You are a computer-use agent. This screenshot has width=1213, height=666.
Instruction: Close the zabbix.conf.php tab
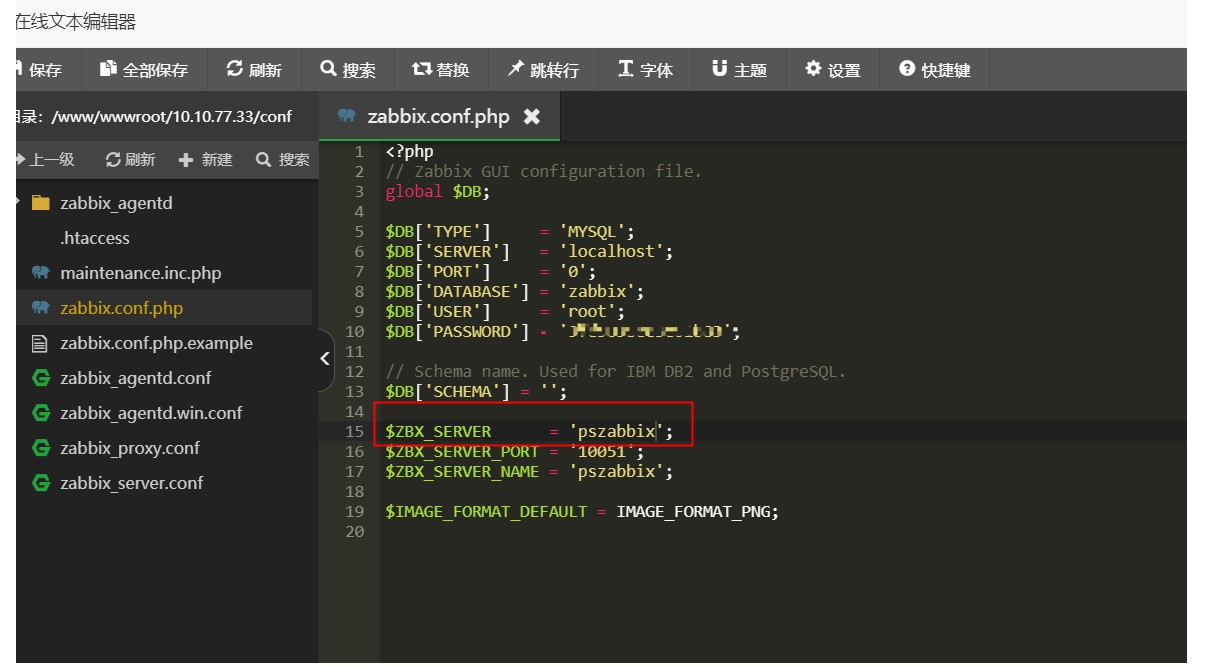coord(532,117)
